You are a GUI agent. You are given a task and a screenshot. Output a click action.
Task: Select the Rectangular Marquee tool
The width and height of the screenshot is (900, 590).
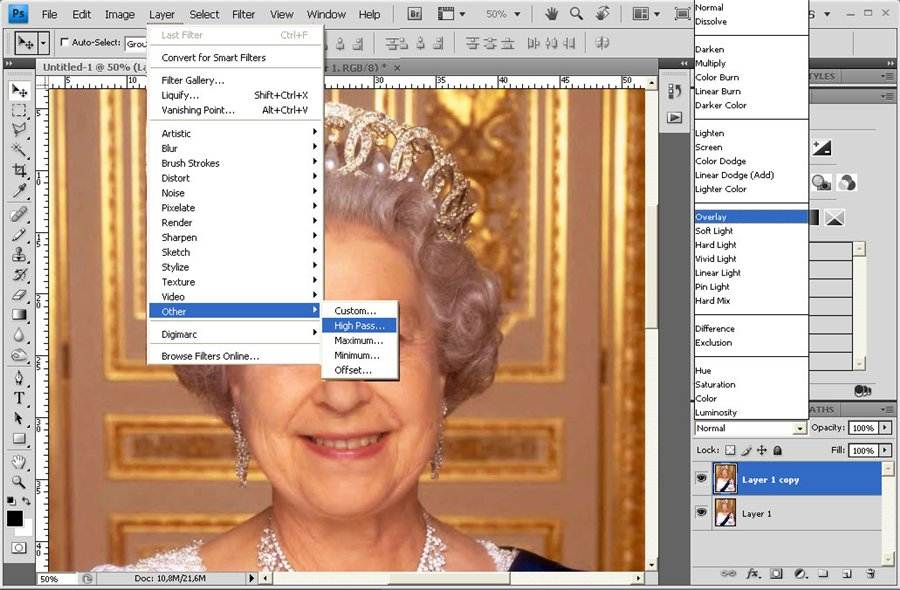coord(19,110)
